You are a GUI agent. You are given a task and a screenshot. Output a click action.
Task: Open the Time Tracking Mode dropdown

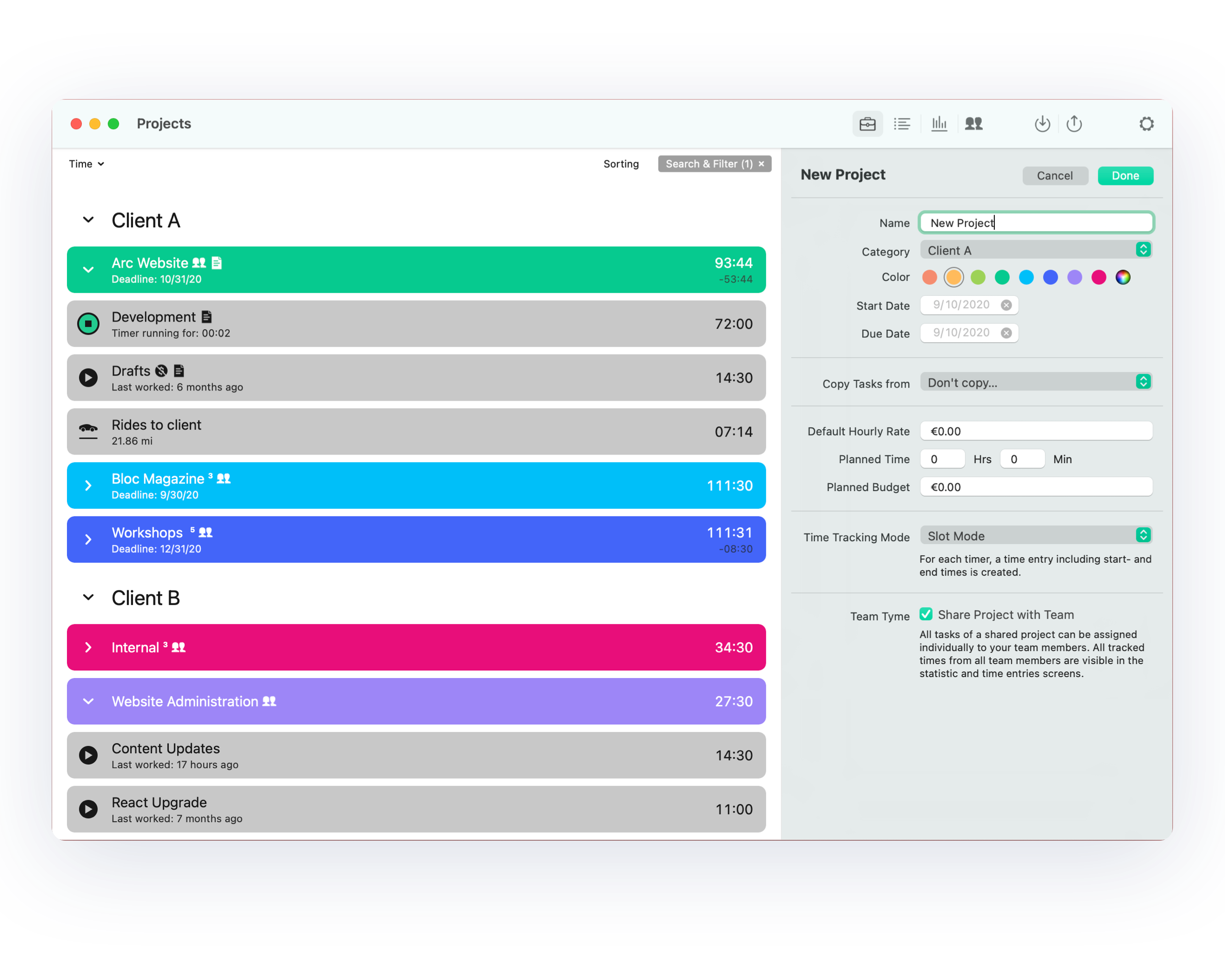pyautogui.click(x=1036, y=535)
